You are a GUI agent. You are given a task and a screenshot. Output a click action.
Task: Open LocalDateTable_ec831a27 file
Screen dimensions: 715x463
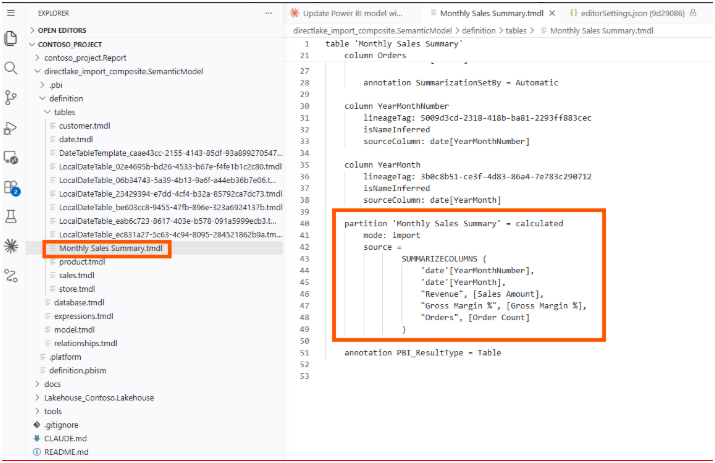pyautogui.click(x=170, y=234)
